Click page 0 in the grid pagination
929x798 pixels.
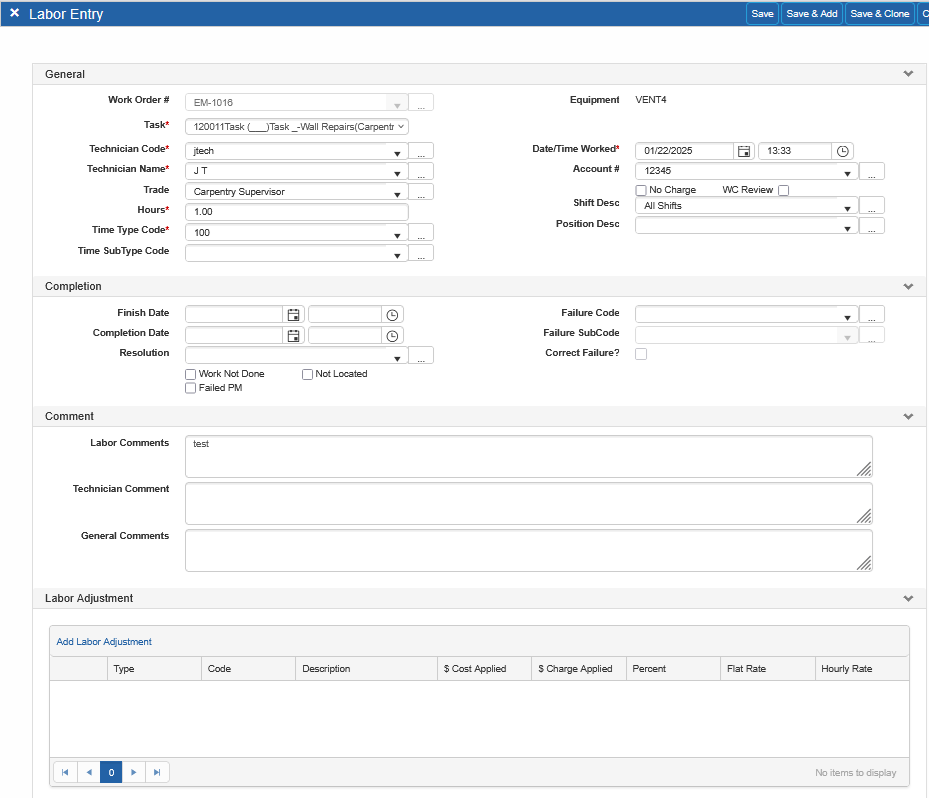tap(110, 772)
